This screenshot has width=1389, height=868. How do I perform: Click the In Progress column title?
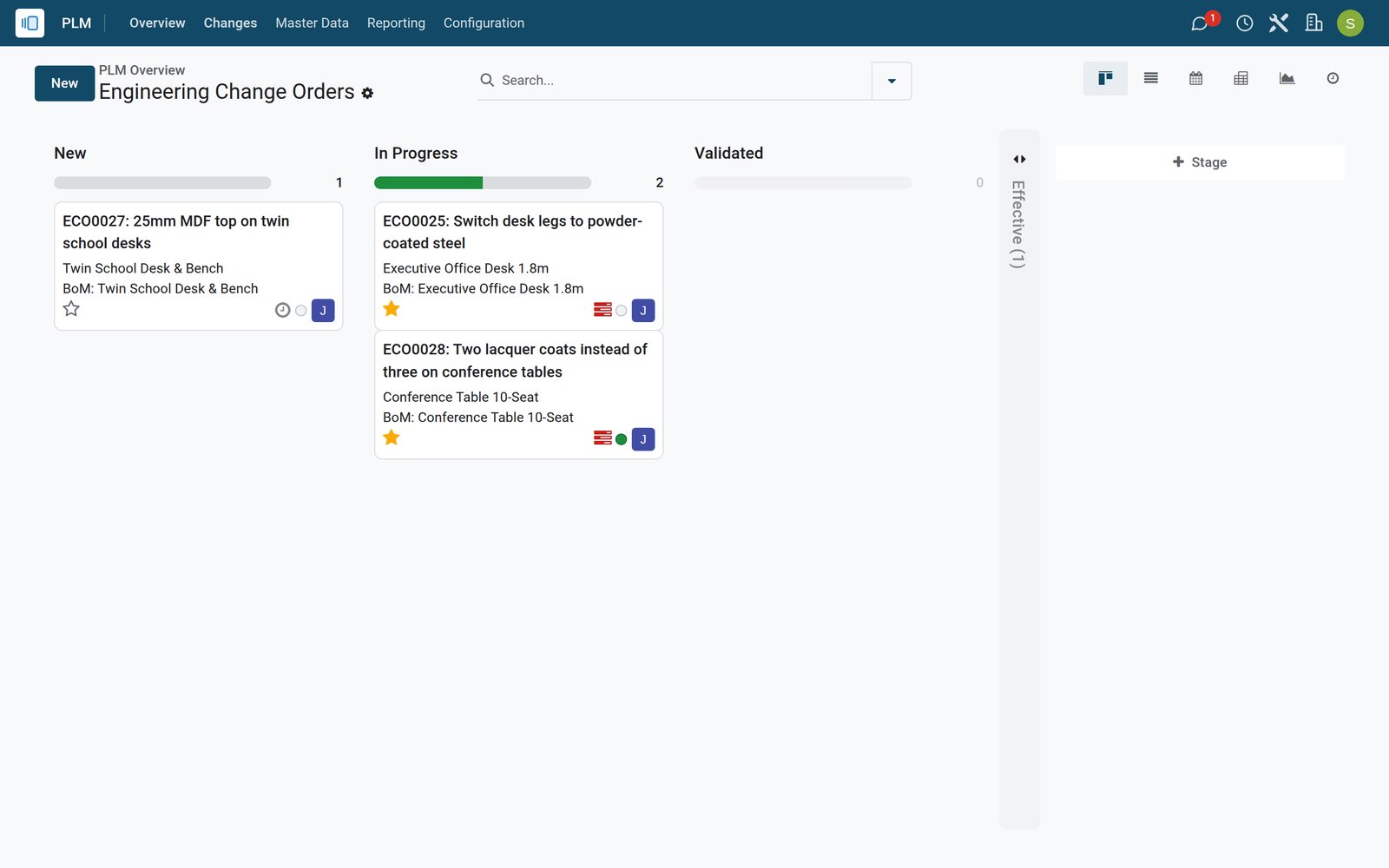(416, 154)
